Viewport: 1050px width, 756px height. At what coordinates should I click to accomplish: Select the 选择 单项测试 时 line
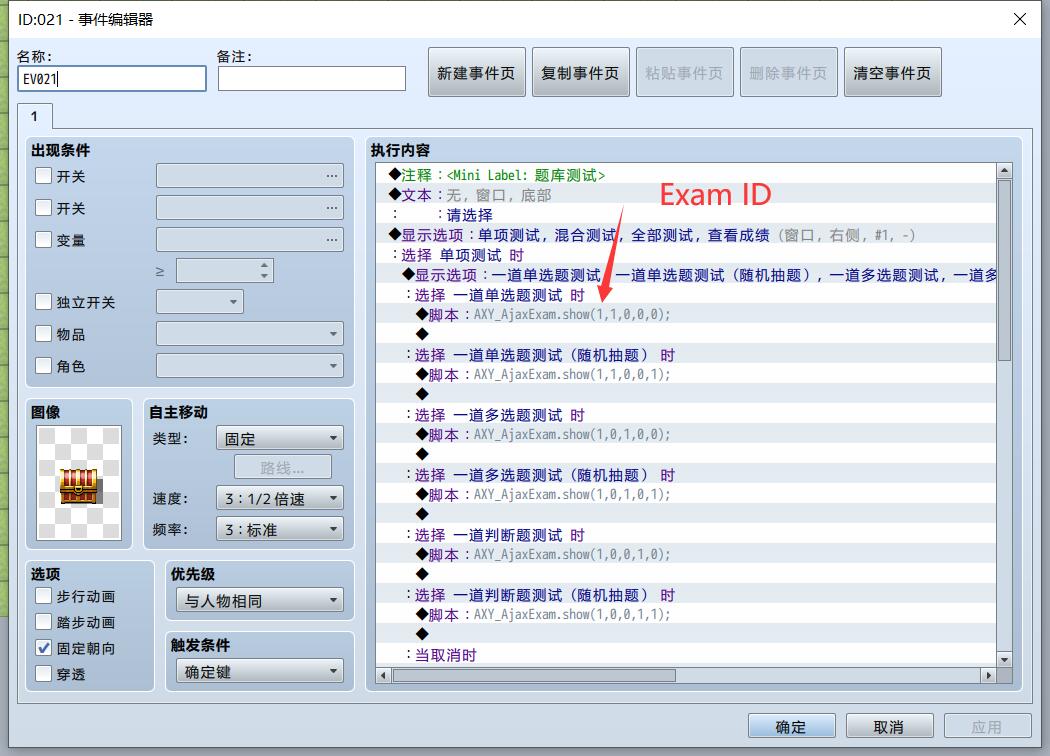point(686,255)
